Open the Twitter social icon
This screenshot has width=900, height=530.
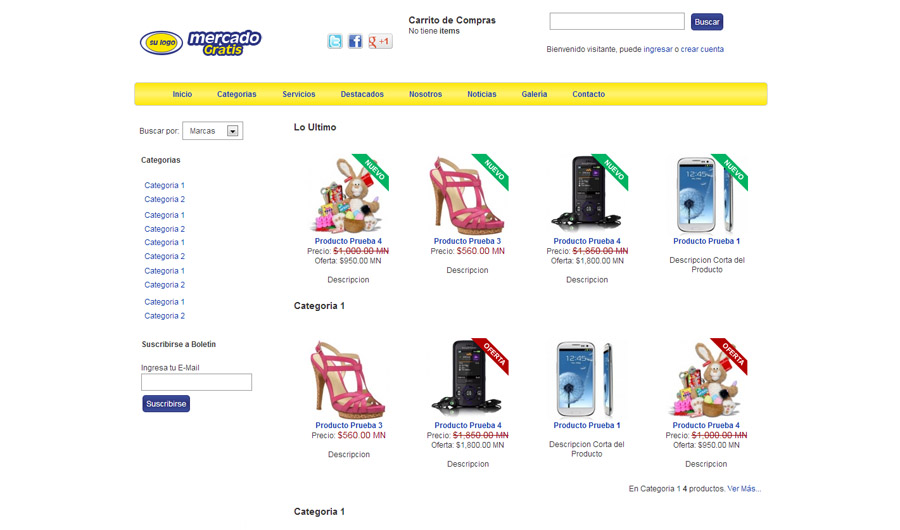(x=335, y=41)
